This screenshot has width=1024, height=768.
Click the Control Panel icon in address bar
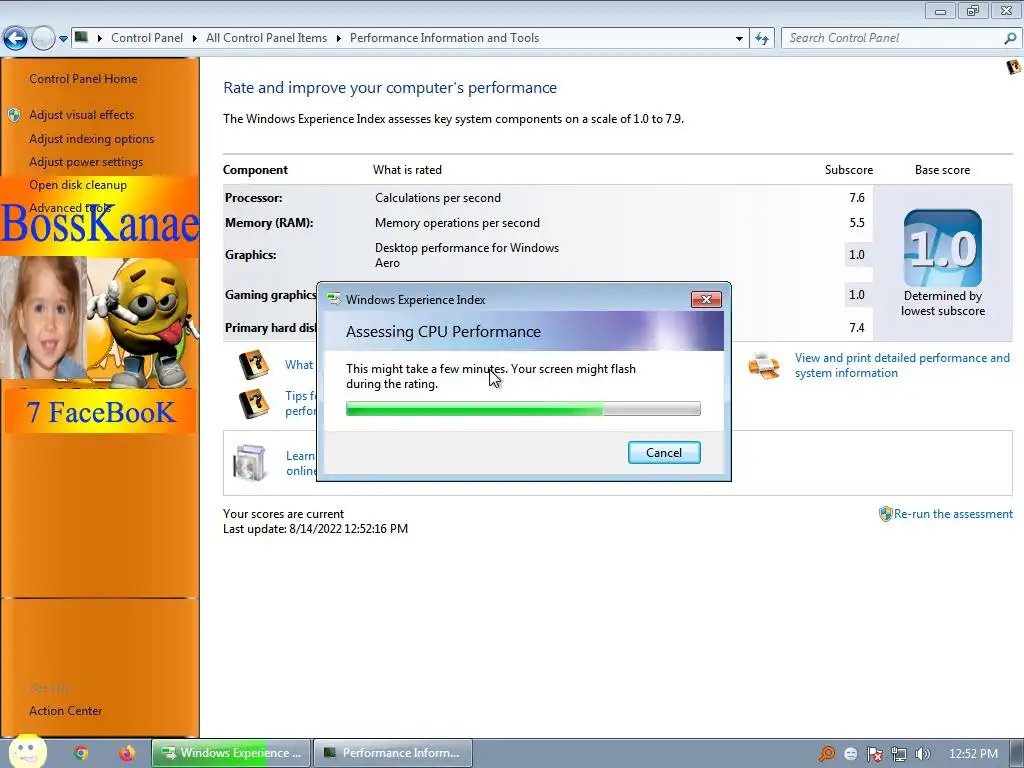[x=82, y=37]
